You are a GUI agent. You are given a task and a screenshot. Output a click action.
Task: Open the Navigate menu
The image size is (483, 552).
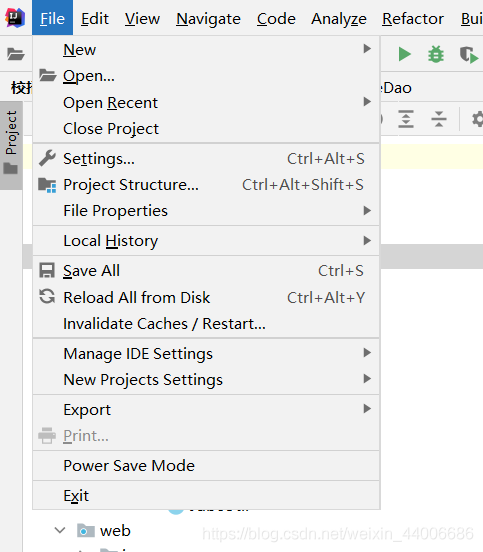pos(208,19)
